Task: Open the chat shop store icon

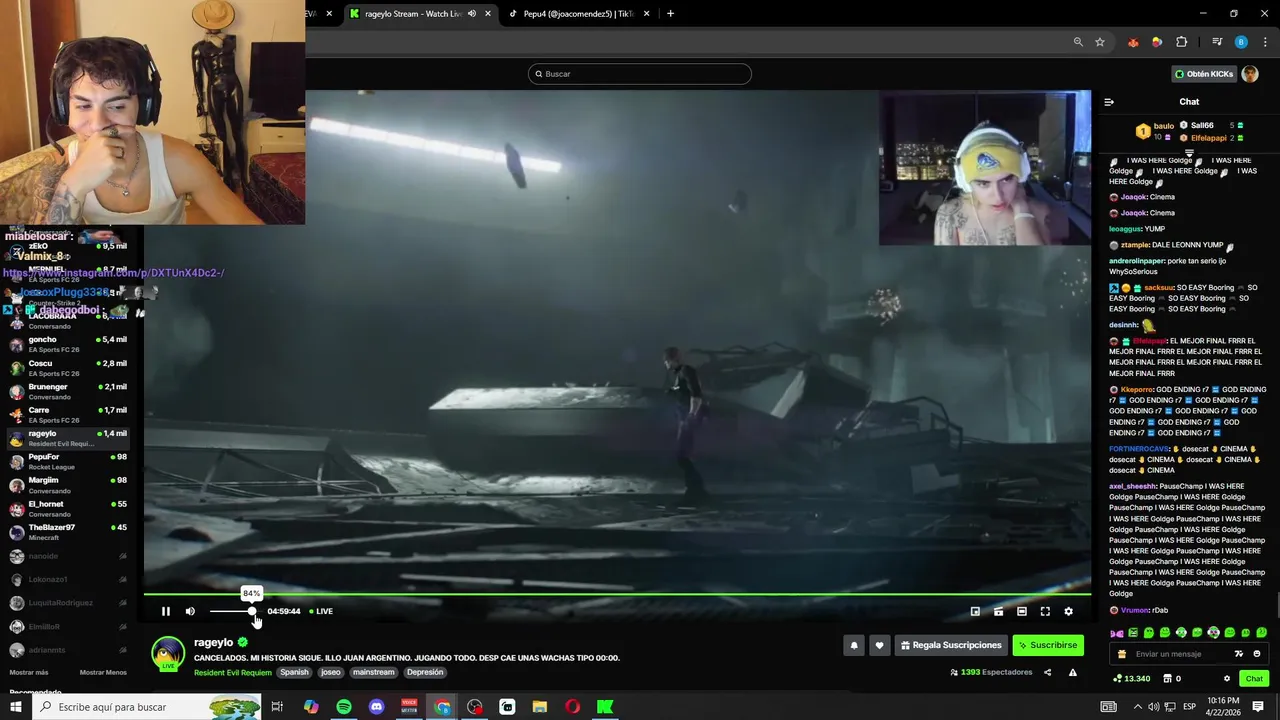Action: coord(1166,679)
